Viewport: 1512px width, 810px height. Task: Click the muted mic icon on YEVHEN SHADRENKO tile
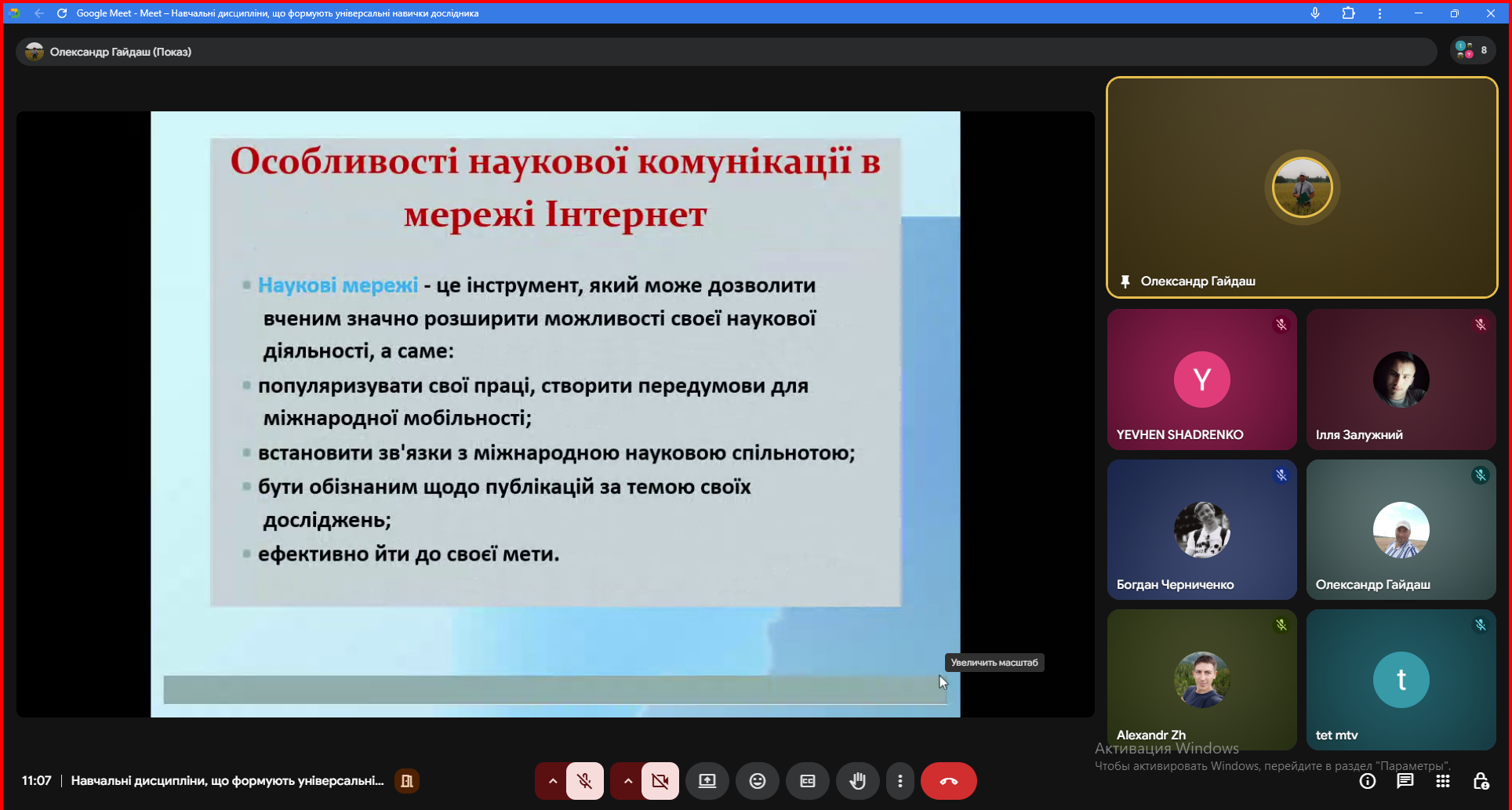(x=1281, y=325)
